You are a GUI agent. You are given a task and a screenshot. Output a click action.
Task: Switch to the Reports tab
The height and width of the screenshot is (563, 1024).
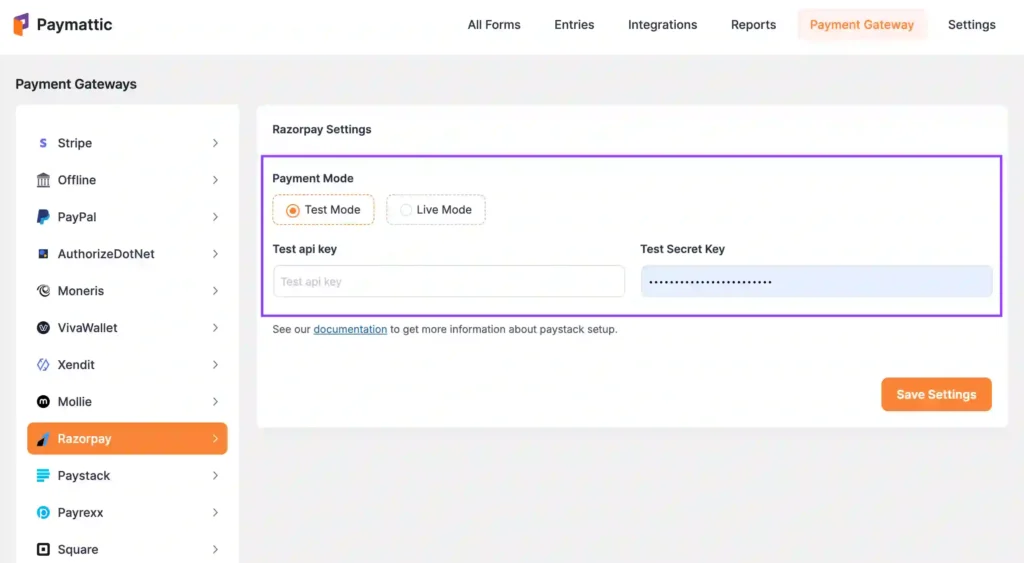pyautogui.click(x=753, y=25)
